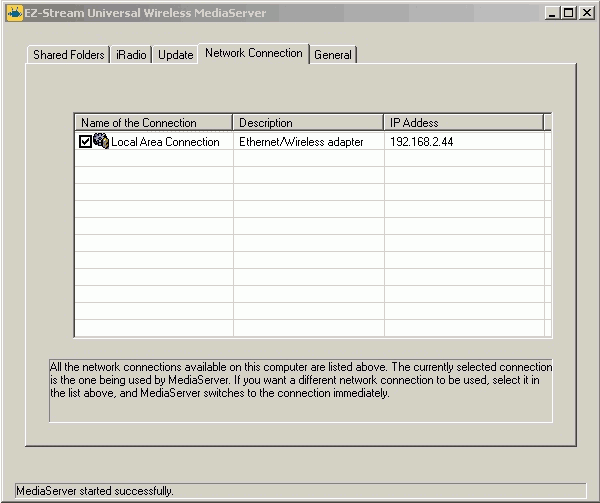Uncheck the Local Area Connection checkbox

coord(85,142)
